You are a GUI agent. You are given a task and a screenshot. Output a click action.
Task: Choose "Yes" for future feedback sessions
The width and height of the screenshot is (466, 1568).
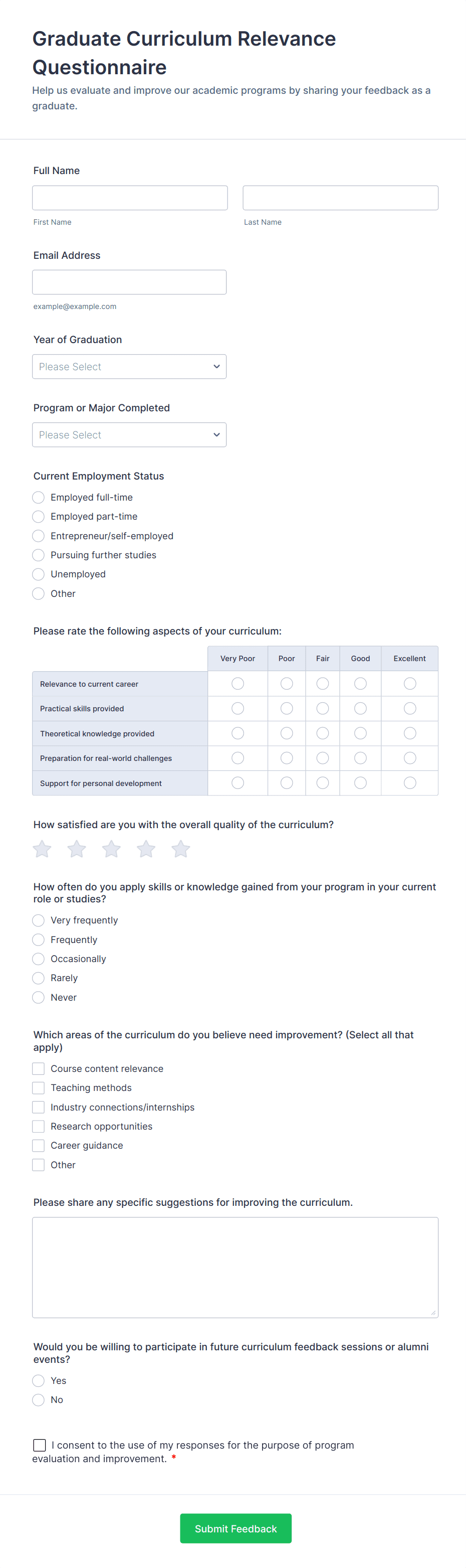pos(38,1380)
